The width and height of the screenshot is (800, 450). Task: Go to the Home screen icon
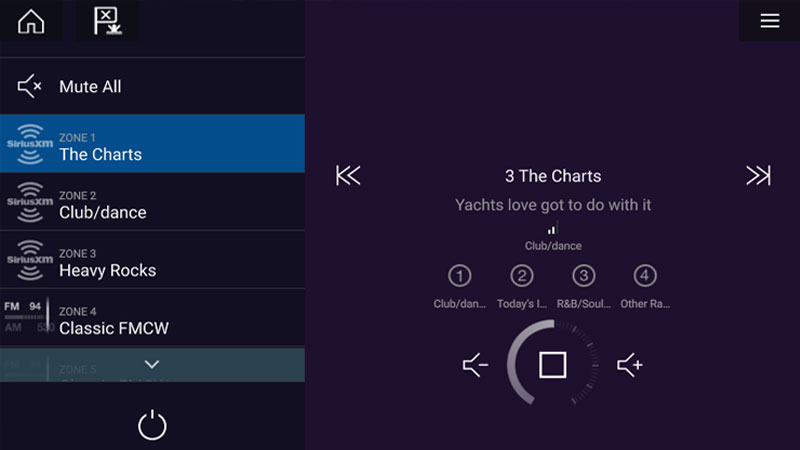click(x=31, y=21)
